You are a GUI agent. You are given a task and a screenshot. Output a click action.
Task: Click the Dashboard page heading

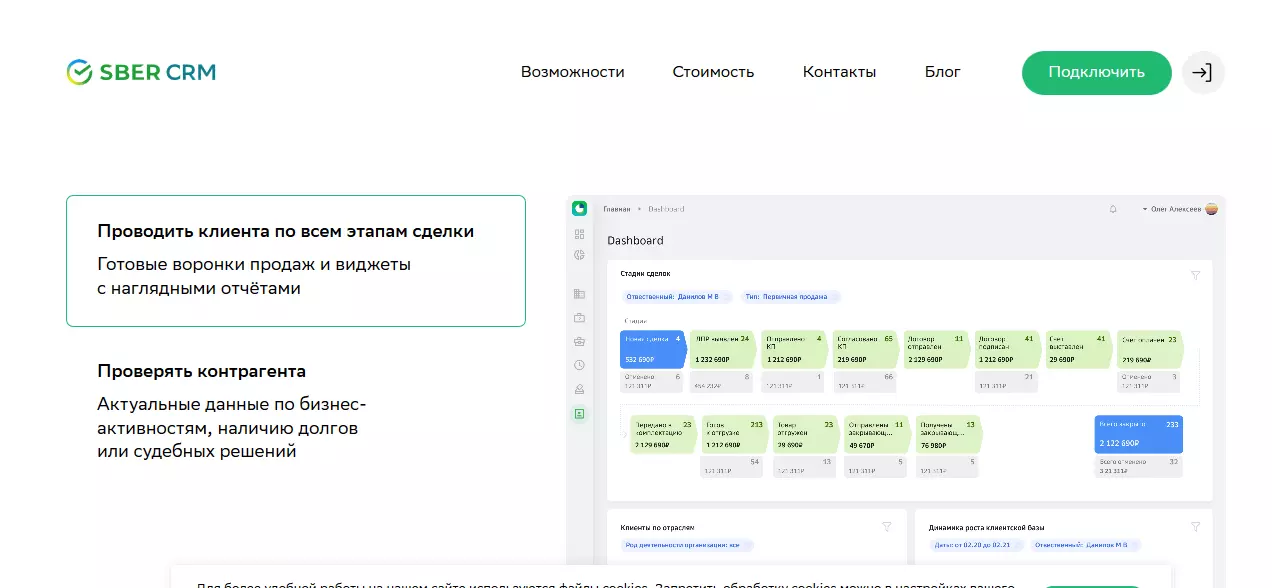point(636,240)
